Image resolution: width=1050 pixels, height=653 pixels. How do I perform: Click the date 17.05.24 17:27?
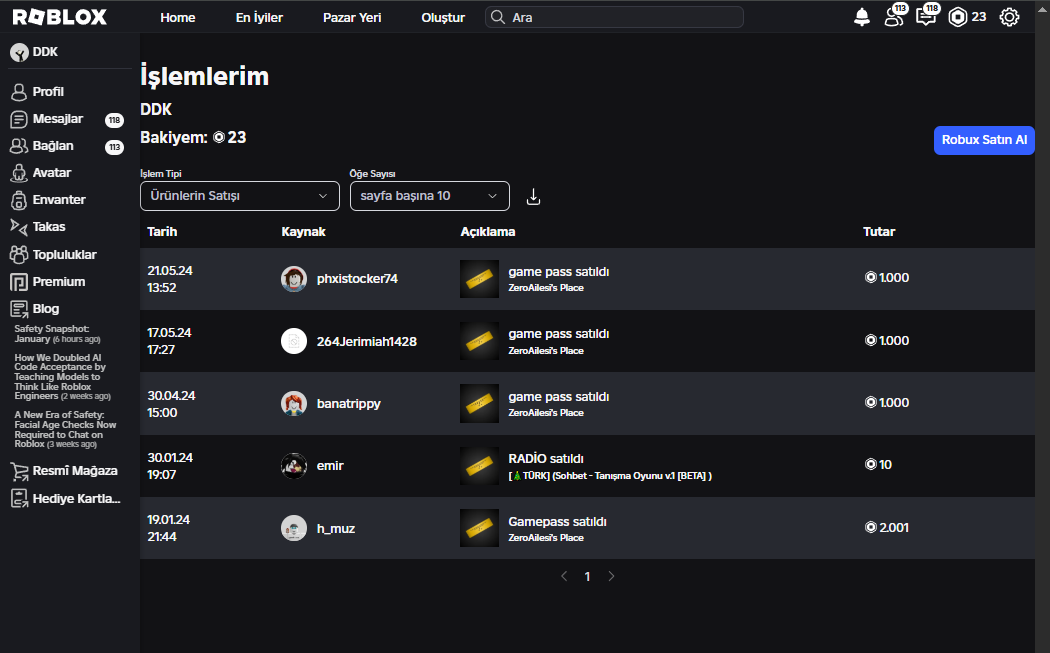(169, 341)
